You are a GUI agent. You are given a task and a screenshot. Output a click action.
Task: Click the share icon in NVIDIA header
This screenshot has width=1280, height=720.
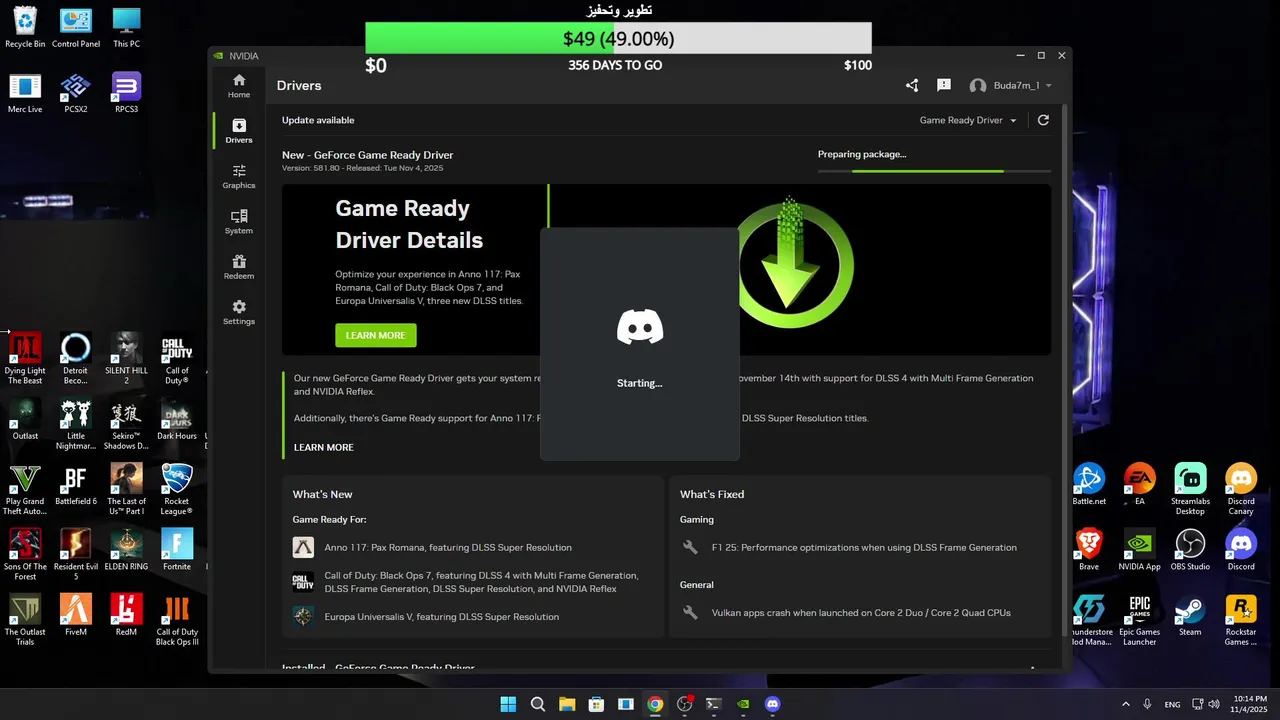pos(912,86)
